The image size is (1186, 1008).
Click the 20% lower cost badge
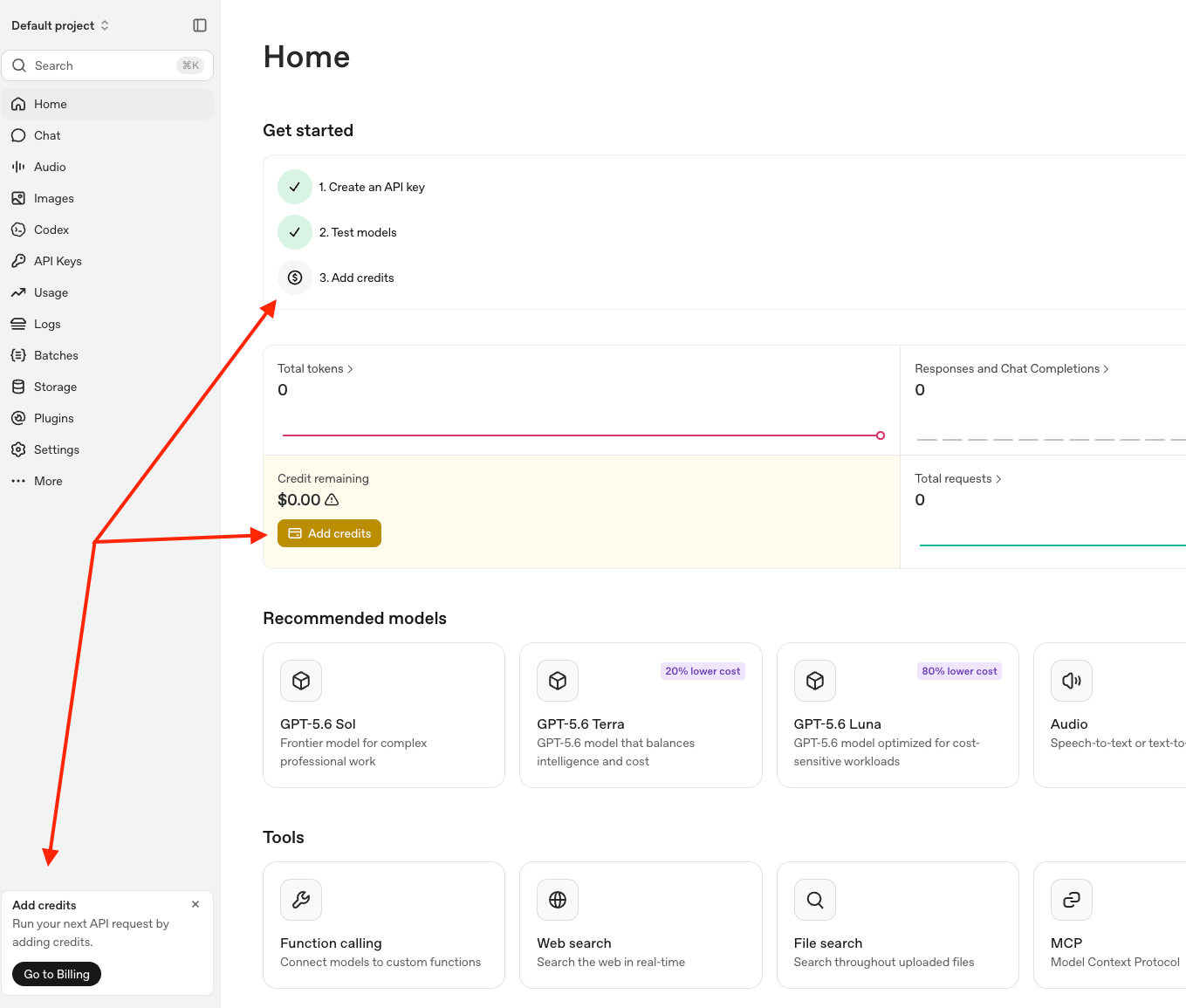pos(703,671)
